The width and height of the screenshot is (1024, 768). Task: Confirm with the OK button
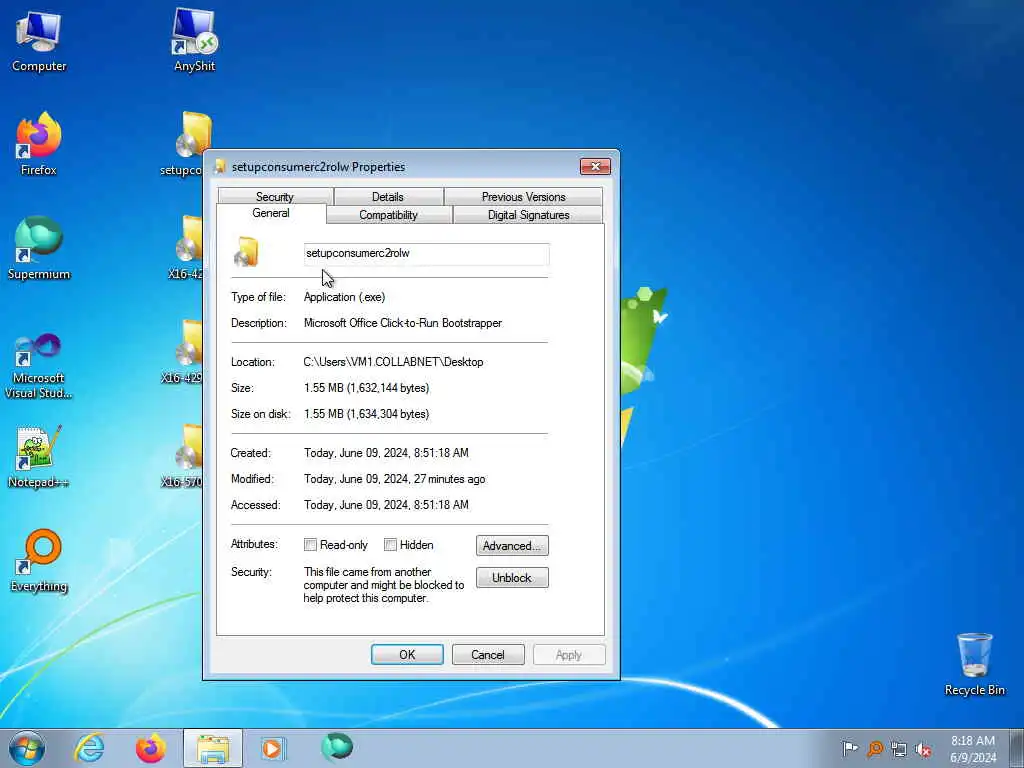click(x=408, y=654)
